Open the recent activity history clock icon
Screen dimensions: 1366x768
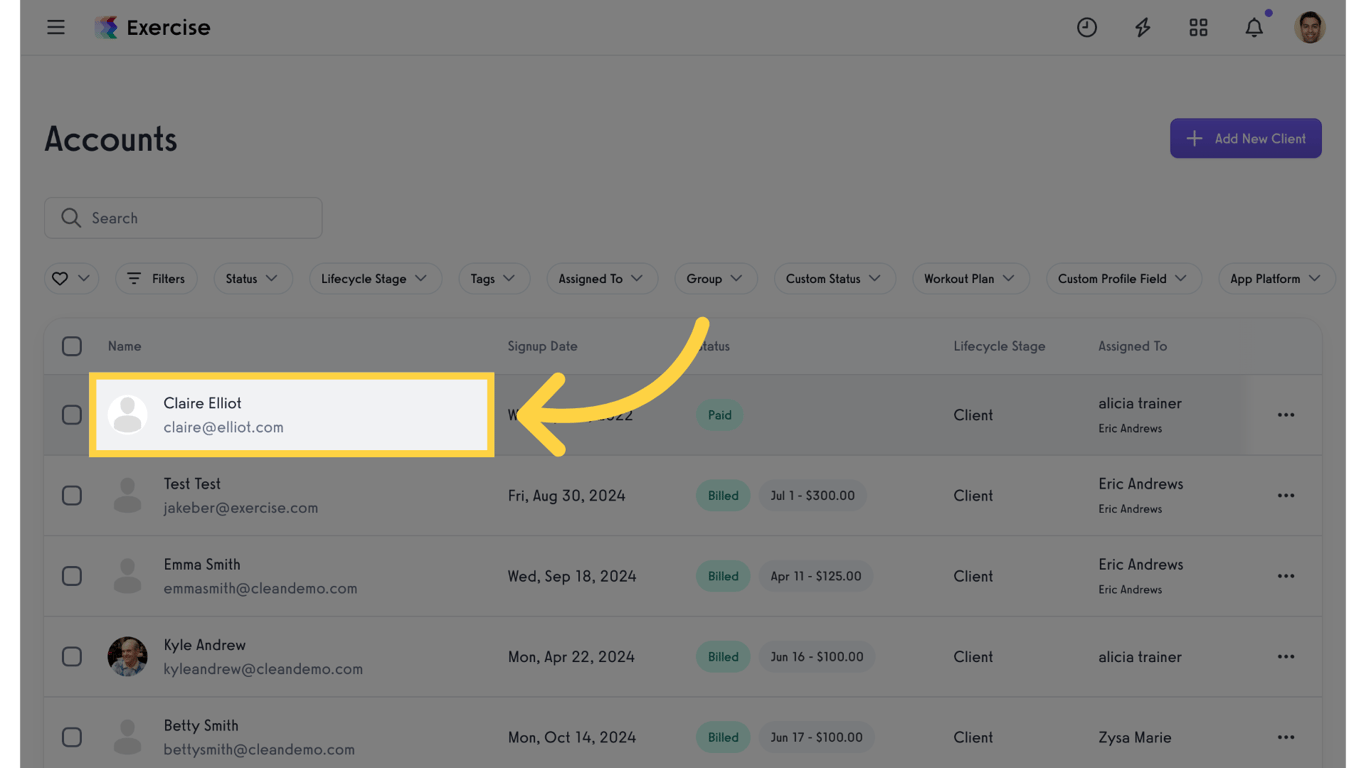click(1087, 27)
